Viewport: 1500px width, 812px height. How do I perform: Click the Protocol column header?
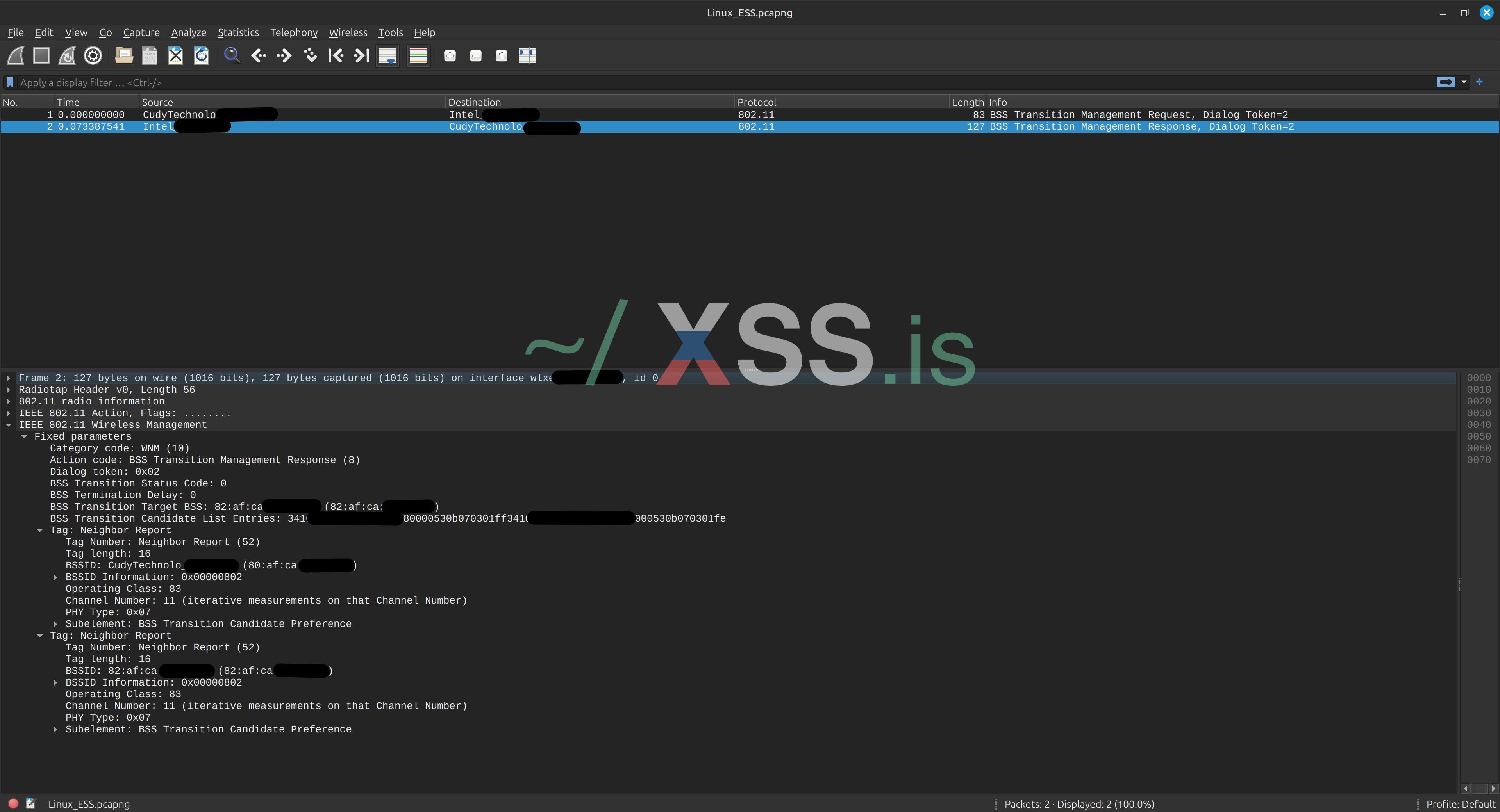[x=756, y=102]
